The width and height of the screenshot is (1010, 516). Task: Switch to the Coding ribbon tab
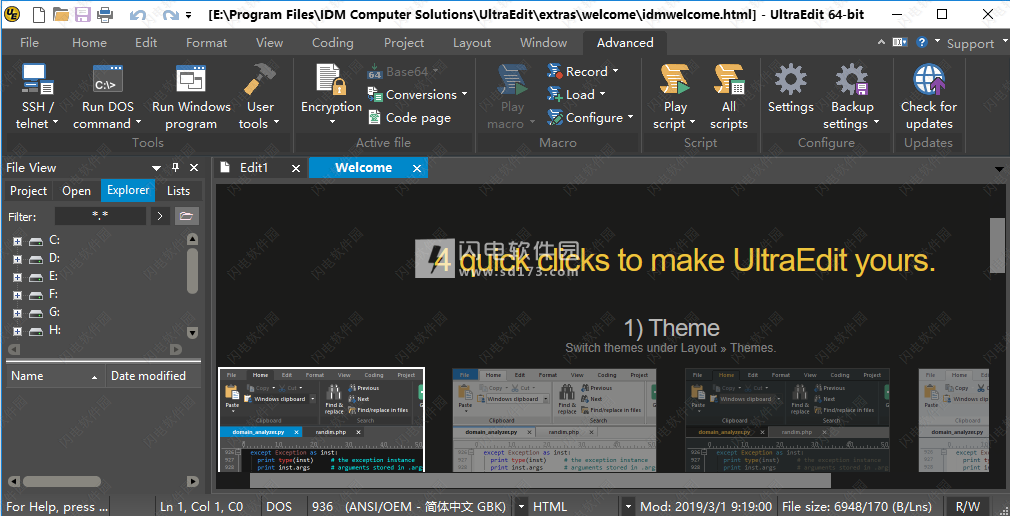332,43
